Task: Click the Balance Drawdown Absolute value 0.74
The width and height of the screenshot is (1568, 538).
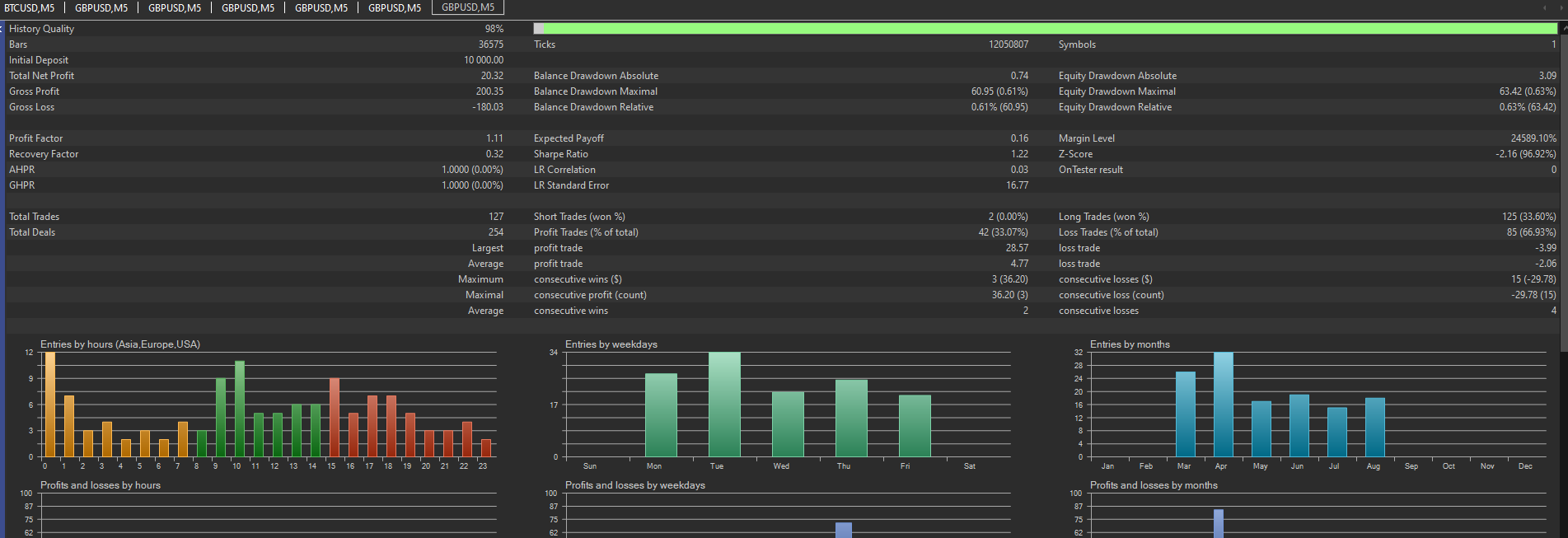Action: click(x=1019, y=76)
